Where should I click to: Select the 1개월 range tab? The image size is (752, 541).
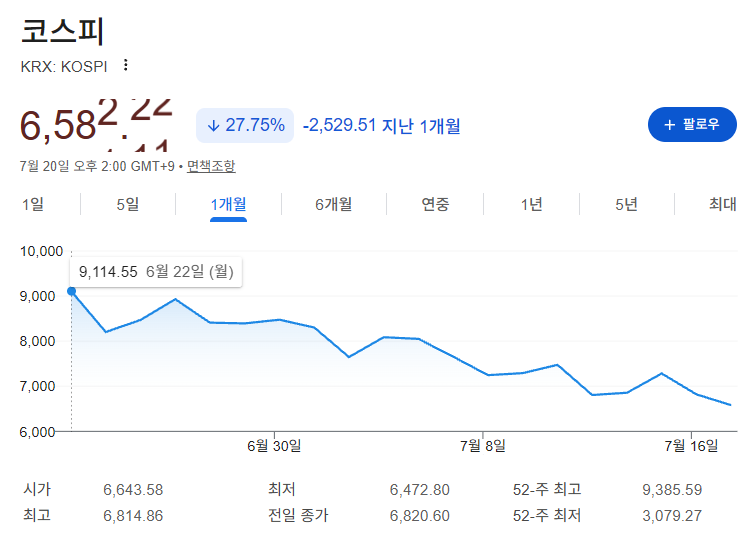pyautogui.click(x=228, y=204)
